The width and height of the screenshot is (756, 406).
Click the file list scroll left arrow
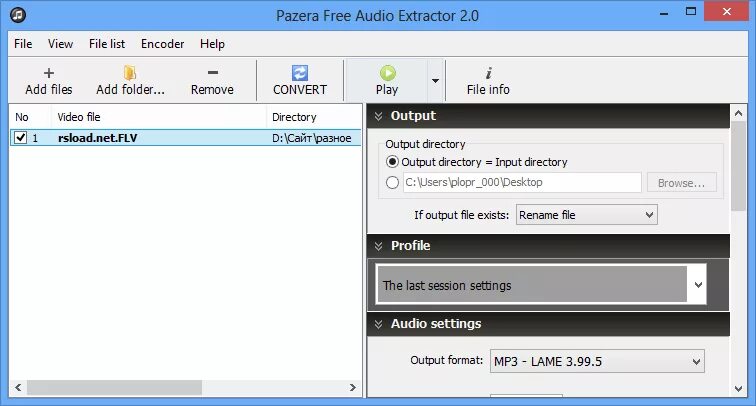pyautogui.click(x=18, y=388)
